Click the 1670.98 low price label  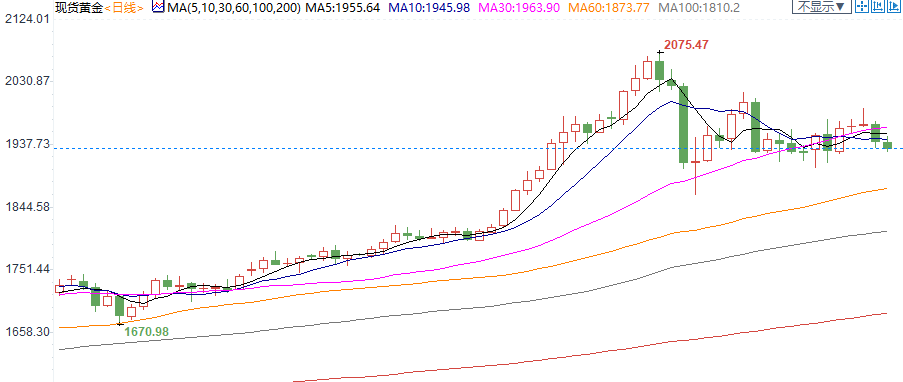click(x=146, y=331)
